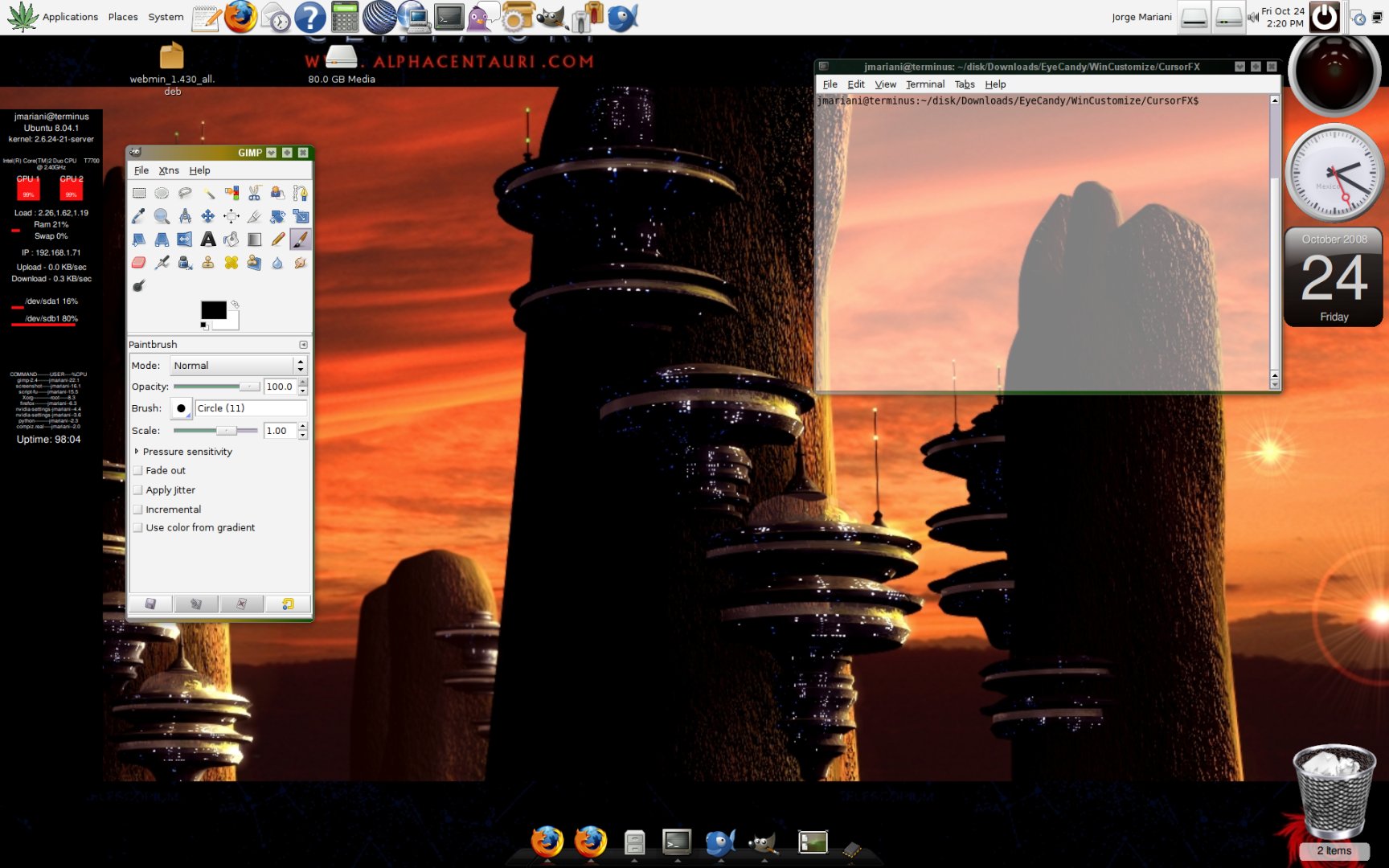
Task: Select the Fuzzy Select magic wand tool
Action: 208,193
